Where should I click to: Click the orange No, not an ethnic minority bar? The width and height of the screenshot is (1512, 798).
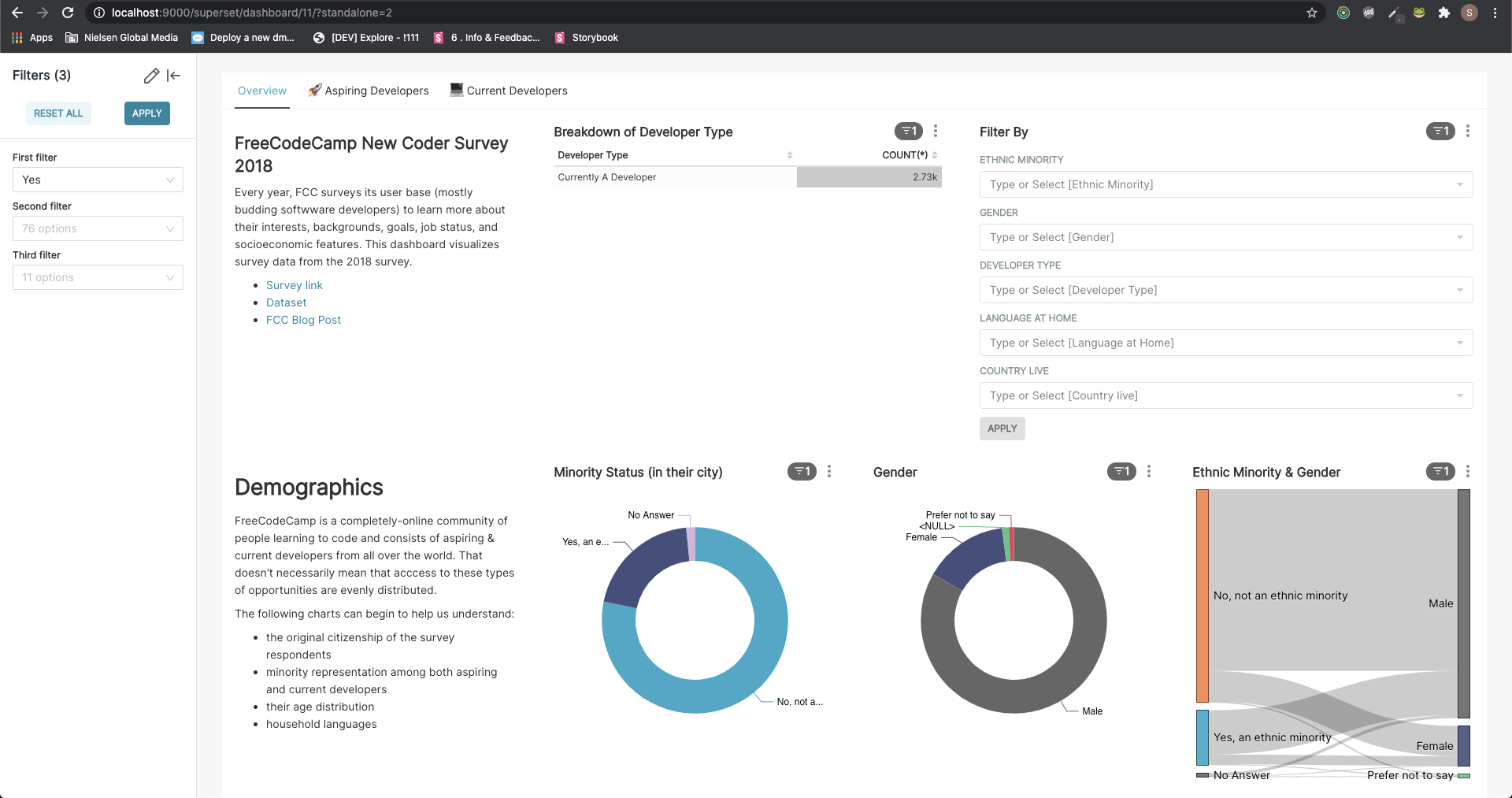point(1203,596)
